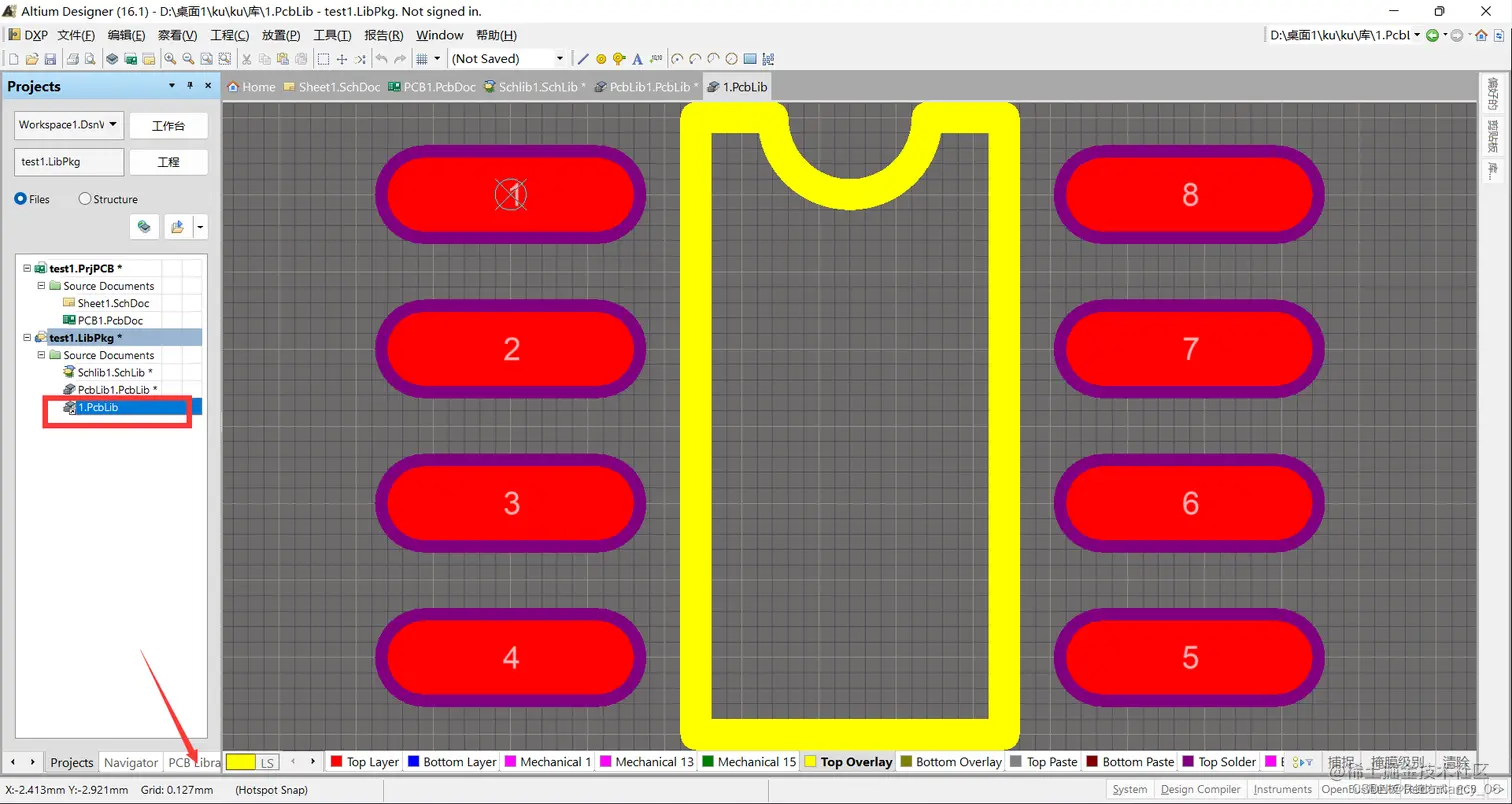The width and height of the screenshot is (1512, 804).
Task: Switch to the PCB Library panel tab
Action: click(x=193, y=762)
